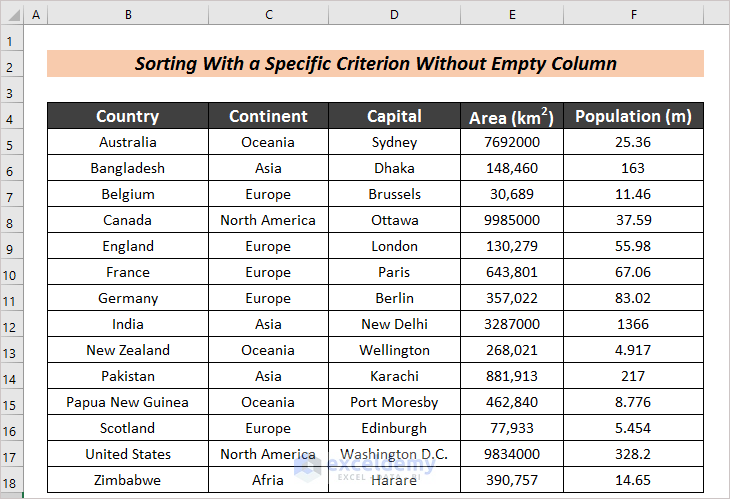Click the Capital header cell
The width and height of the screenshot is (730, 499).
point(394,116)
